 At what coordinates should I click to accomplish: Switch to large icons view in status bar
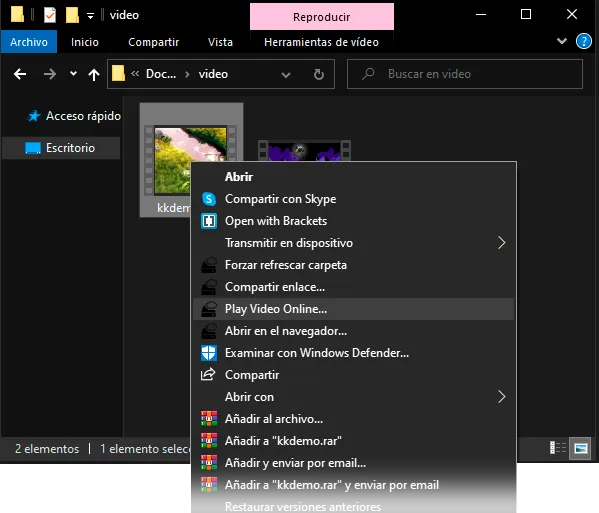(x=580, y=448)
